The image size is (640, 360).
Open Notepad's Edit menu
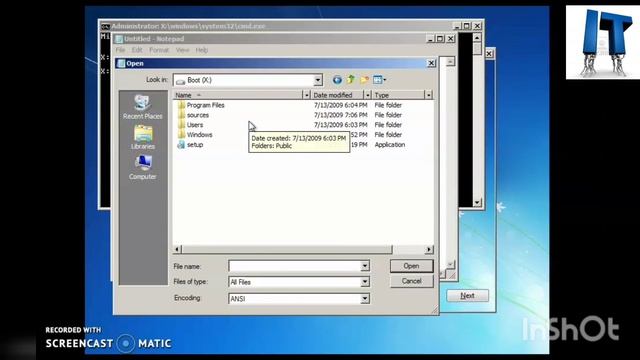coord(137,50)
